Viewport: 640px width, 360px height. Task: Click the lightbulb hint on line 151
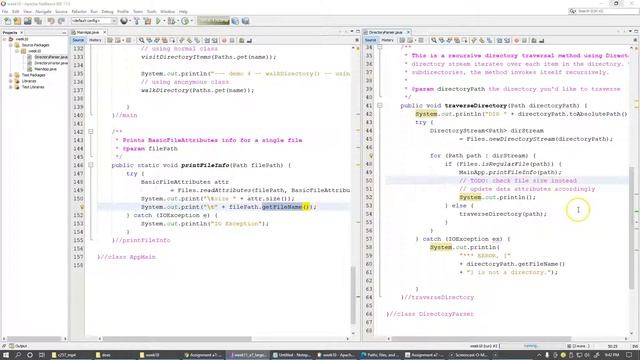click(x=82, y=207)
